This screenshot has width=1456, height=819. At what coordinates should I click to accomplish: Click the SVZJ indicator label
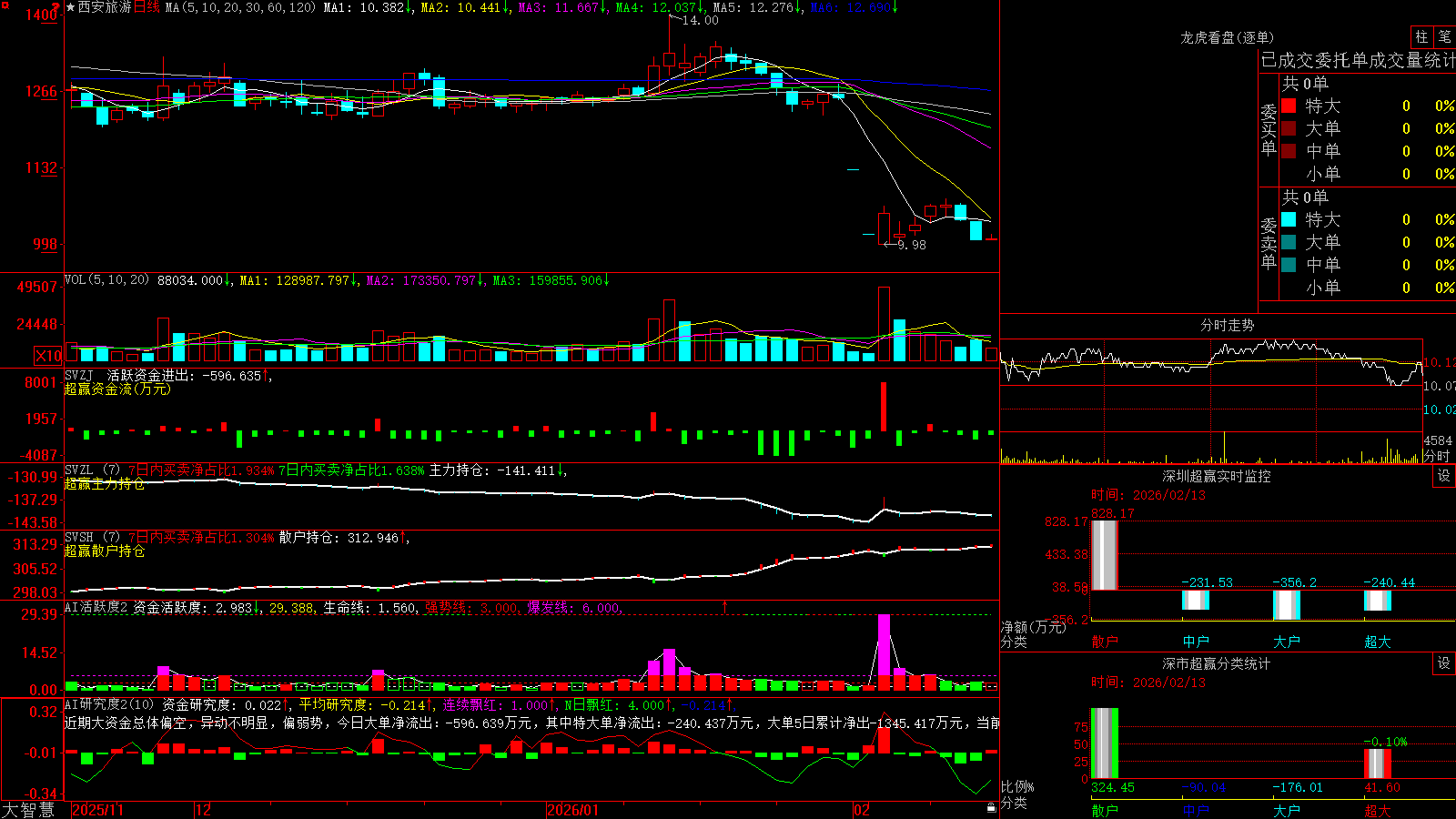(79, 375)
